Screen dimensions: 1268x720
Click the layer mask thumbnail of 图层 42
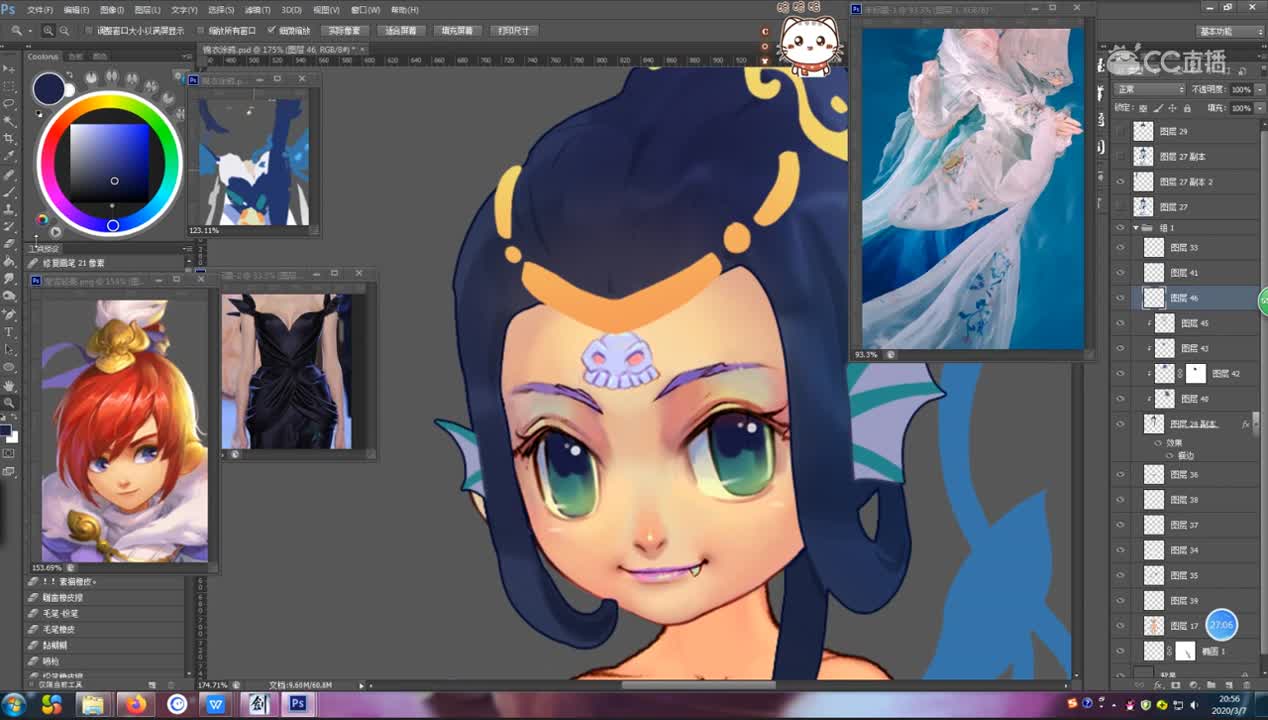pyautogui.click(x=1194, y=374)
